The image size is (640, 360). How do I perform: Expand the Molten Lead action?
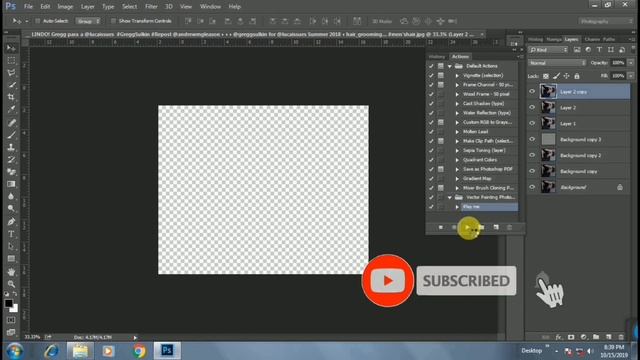pyautogui.click(x=457, y=132)
